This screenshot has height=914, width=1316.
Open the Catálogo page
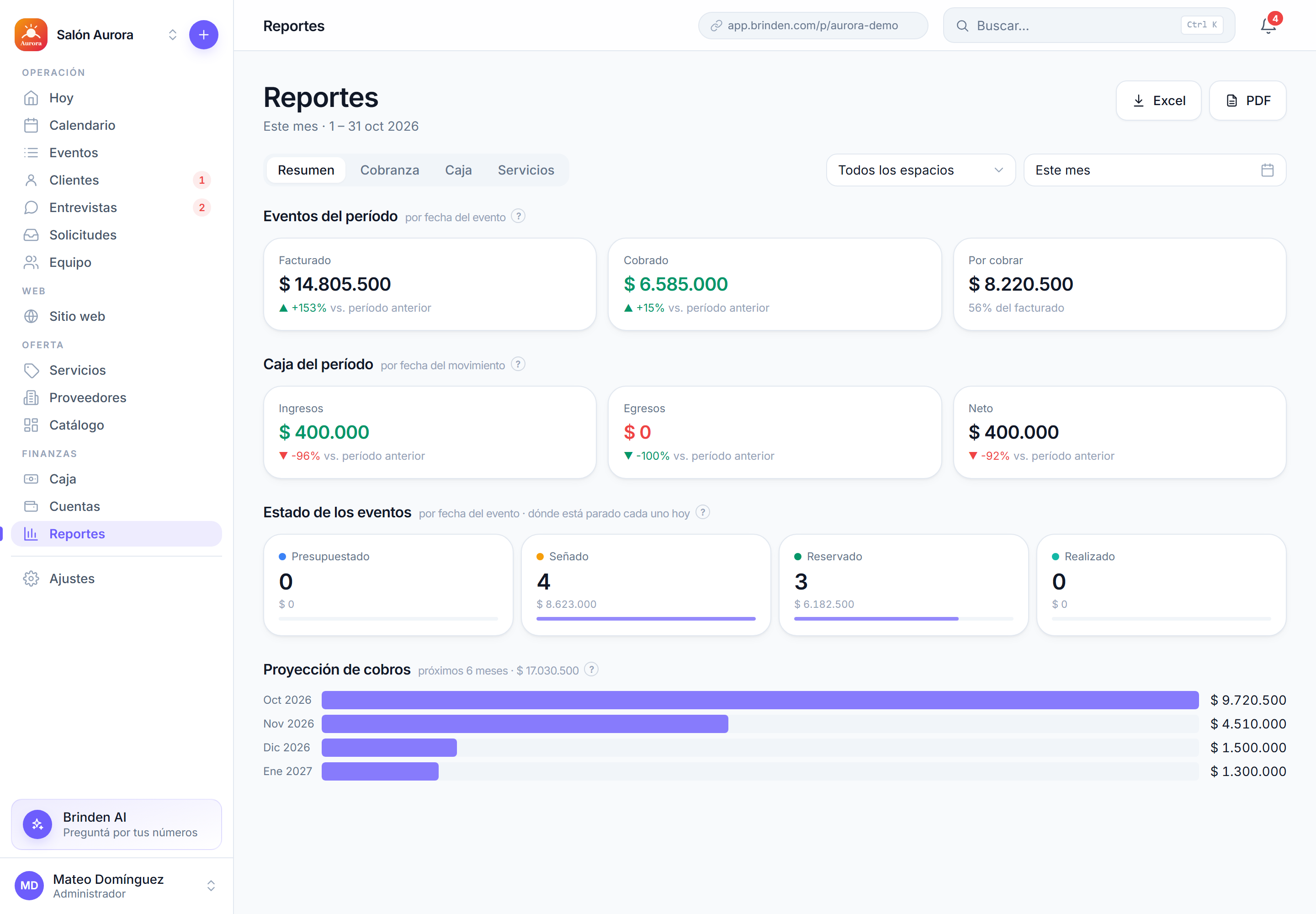point(116,425)
